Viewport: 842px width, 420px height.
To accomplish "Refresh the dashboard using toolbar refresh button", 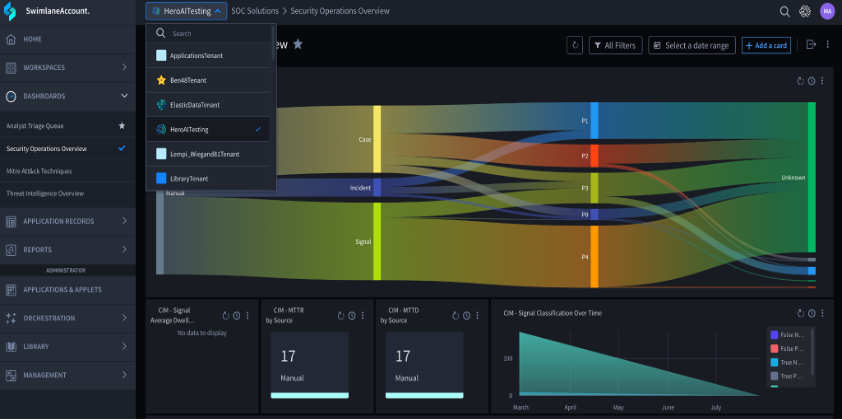I will (575, 46).
